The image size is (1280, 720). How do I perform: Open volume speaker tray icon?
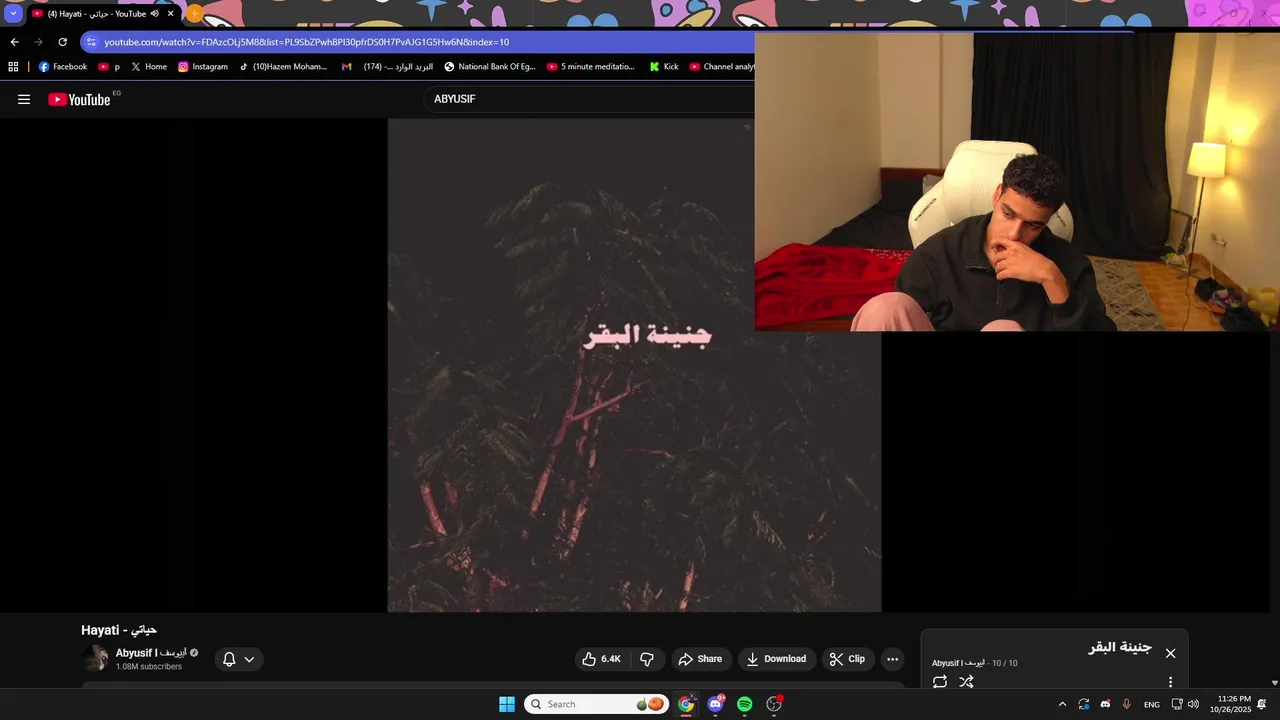click(1193, 704)
